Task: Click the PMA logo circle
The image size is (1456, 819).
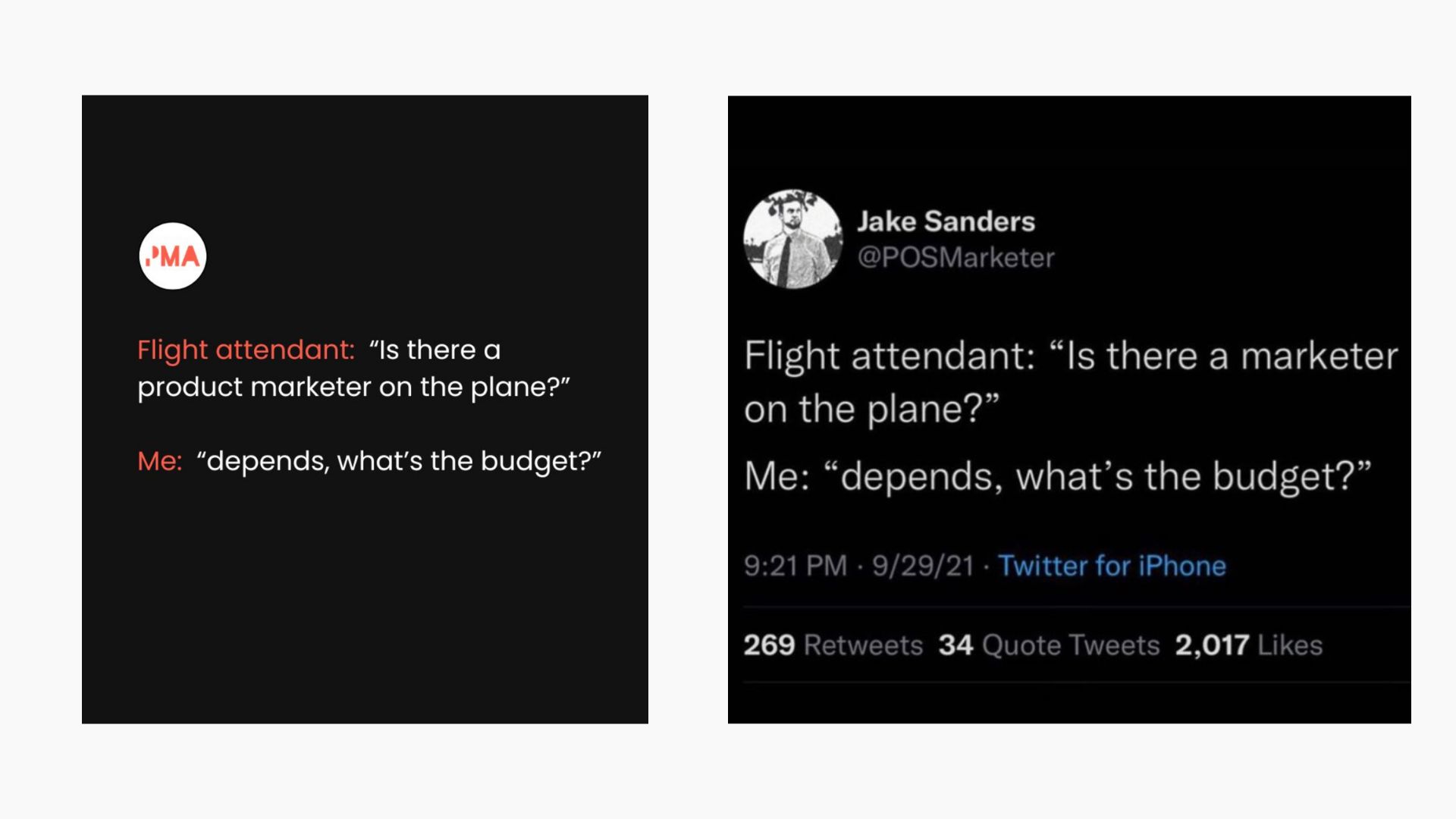Action: point(172,256)
